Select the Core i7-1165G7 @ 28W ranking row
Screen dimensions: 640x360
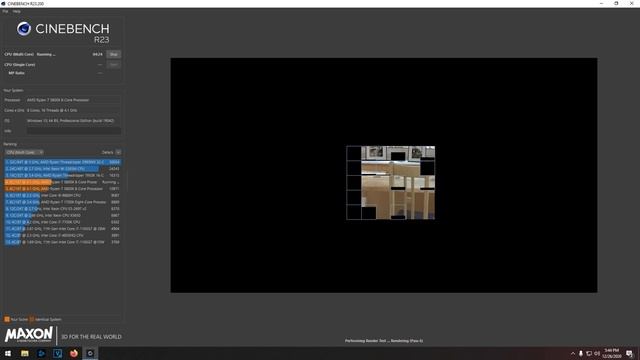[62, 229]
